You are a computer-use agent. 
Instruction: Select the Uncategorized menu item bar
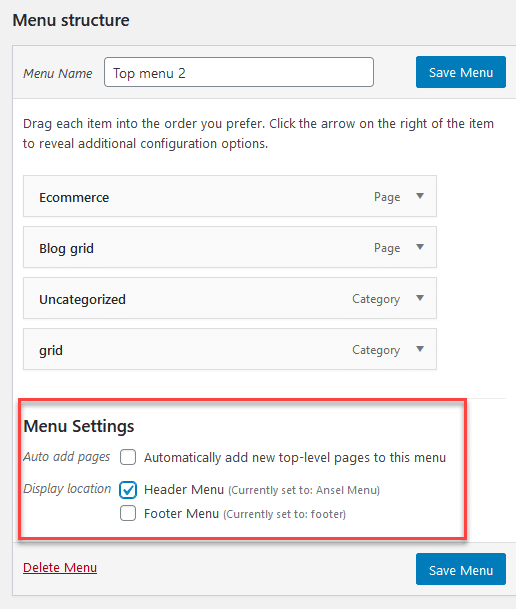(x=230, y=298)
